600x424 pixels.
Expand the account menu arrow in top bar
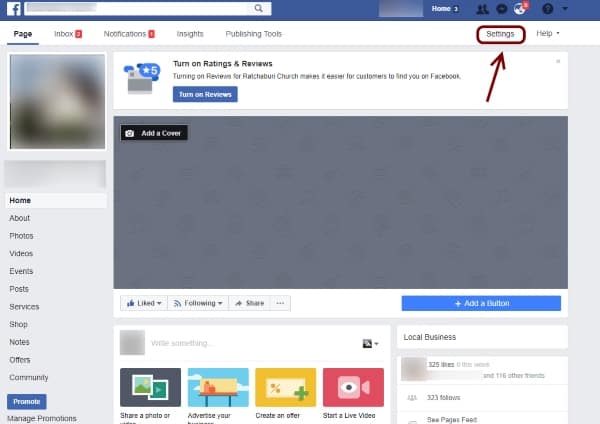[x=565, y=10]
